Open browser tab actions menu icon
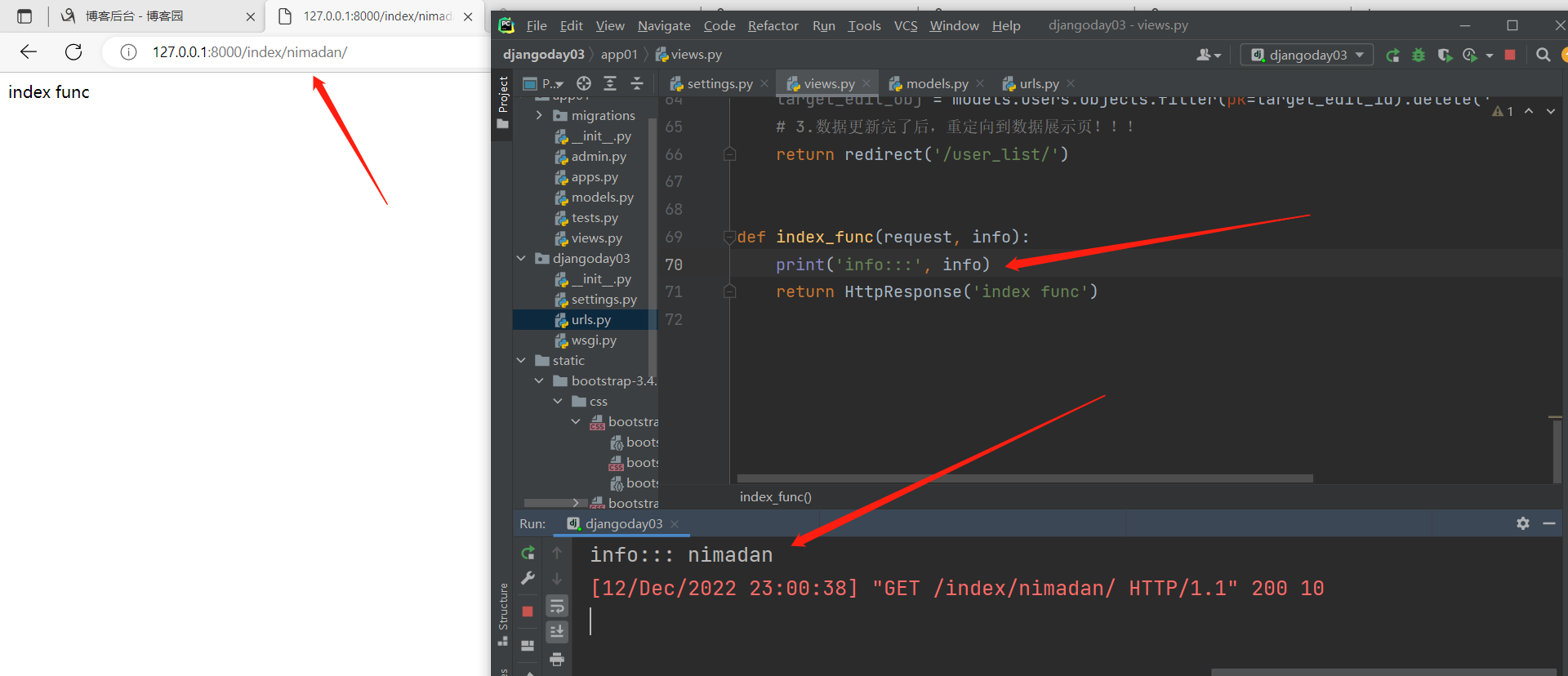The height and width of the screenshot is (676, 1568). click(x=24, y=16)
